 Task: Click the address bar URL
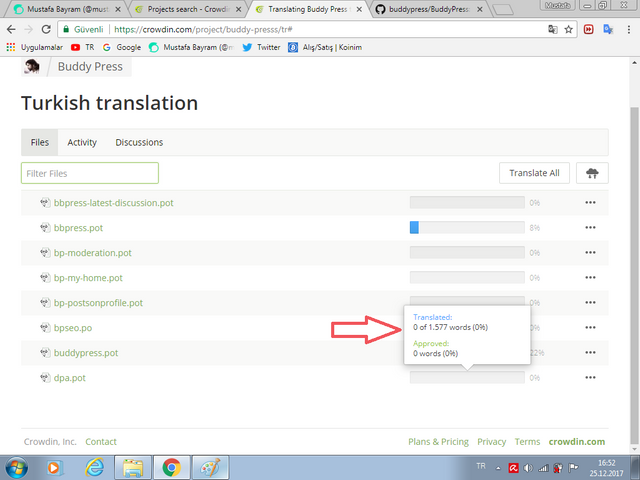coord(203,29)
